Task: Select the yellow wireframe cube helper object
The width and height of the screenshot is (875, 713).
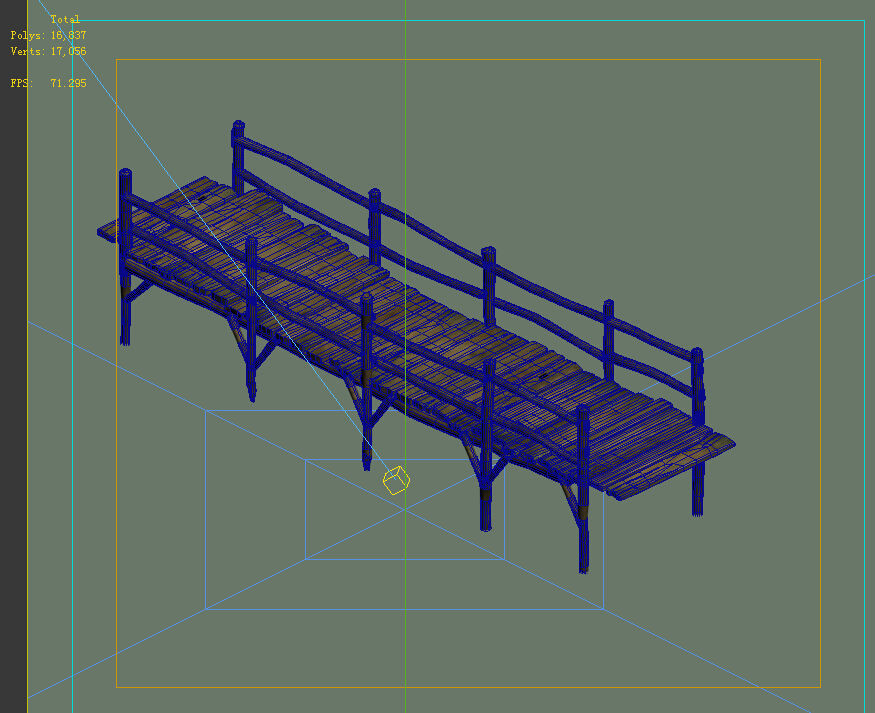Action: pos(397,480)
